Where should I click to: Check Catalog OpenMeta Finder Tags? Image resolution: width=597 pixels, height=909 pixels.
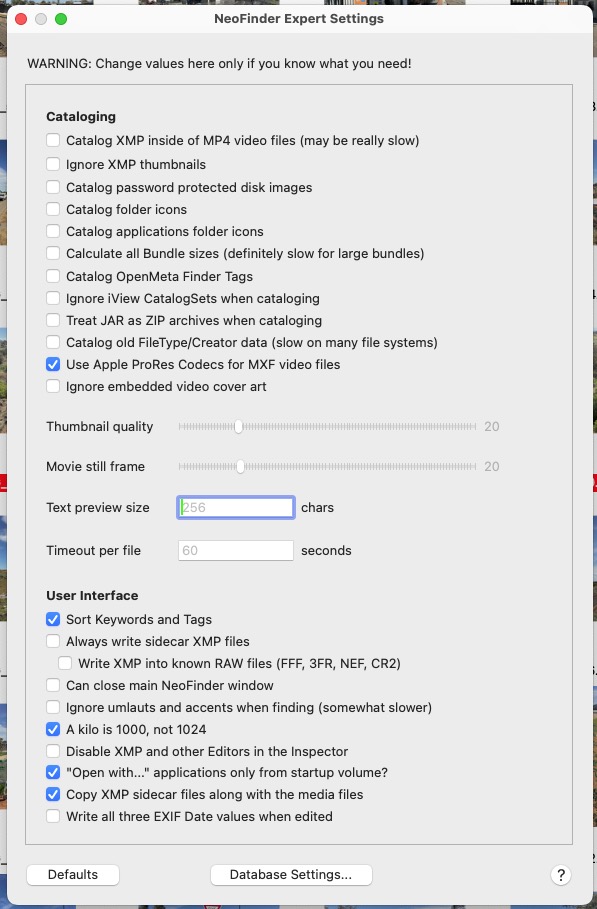pyautogui.click(x=52, y=276)
